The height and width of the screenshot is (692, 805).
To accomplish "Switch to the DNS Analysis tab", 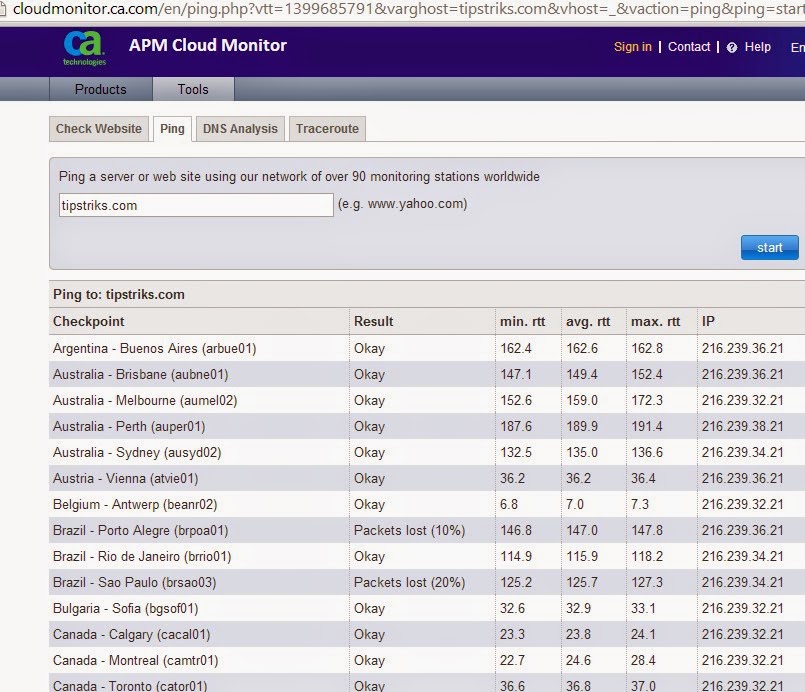I will click(240, 129).
